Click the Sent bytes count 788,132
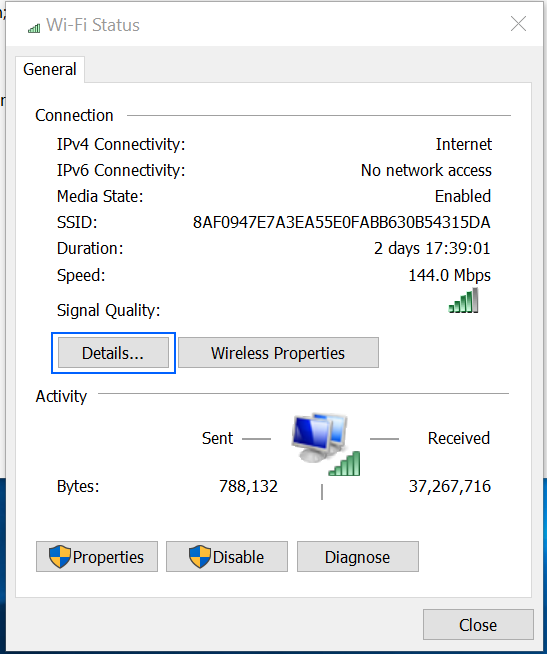This screenshot has height=654, width=547. coord(248,486)
